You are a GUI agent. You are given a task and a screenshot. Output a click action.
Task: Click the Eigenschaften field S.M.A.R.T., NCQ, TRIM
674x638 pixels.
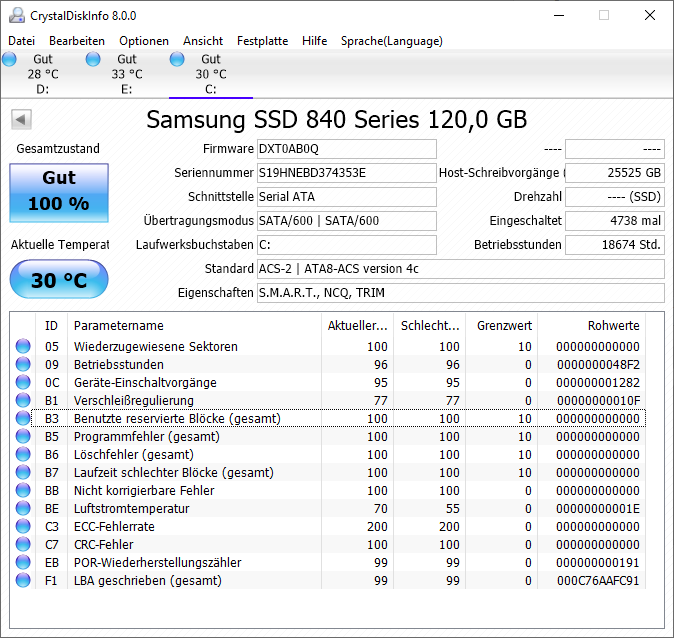coord(461,293)
